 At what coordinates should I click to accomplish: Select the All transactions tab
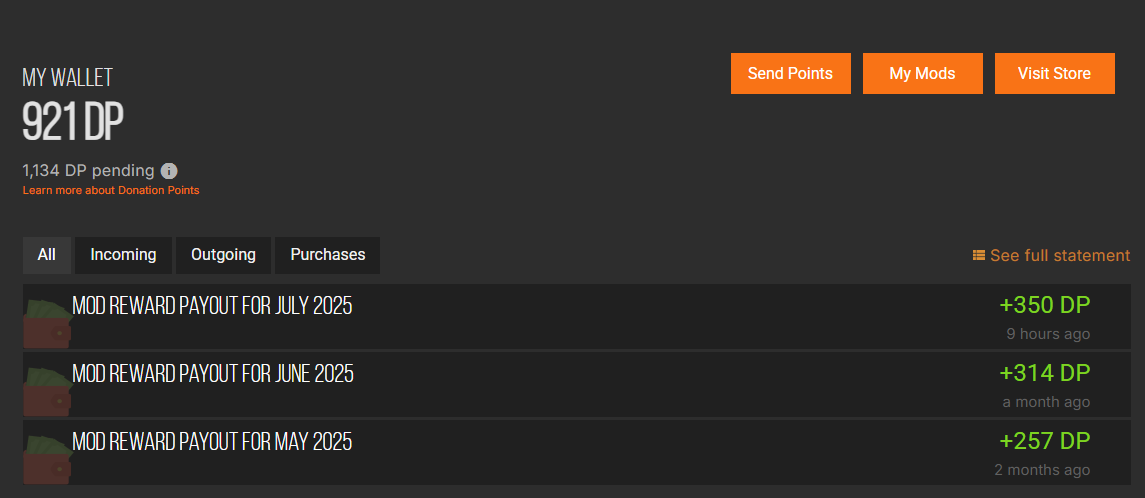click(x=47, y=255)
